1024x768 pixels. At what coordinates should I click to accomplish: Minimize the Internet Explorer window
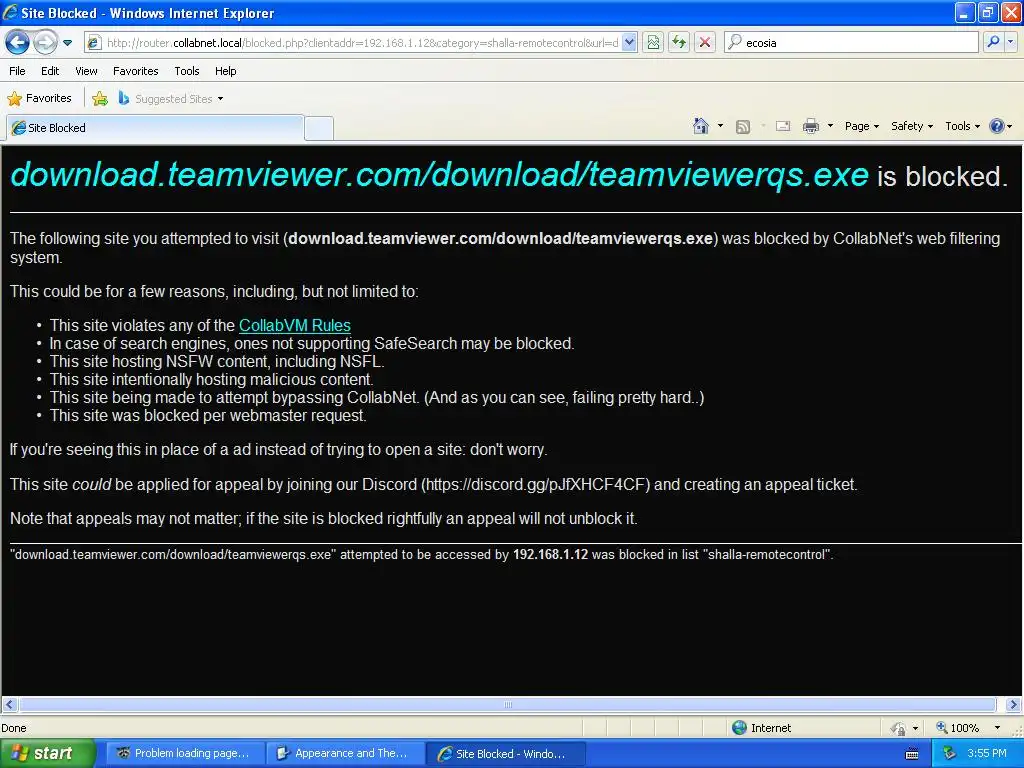[x=965, y=12]
